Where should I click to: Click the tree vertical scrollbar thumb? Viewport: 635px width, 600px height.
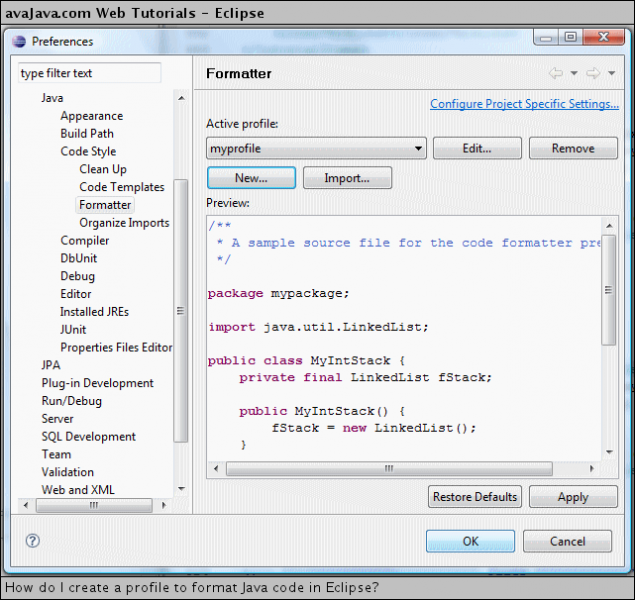pos(181,311)
